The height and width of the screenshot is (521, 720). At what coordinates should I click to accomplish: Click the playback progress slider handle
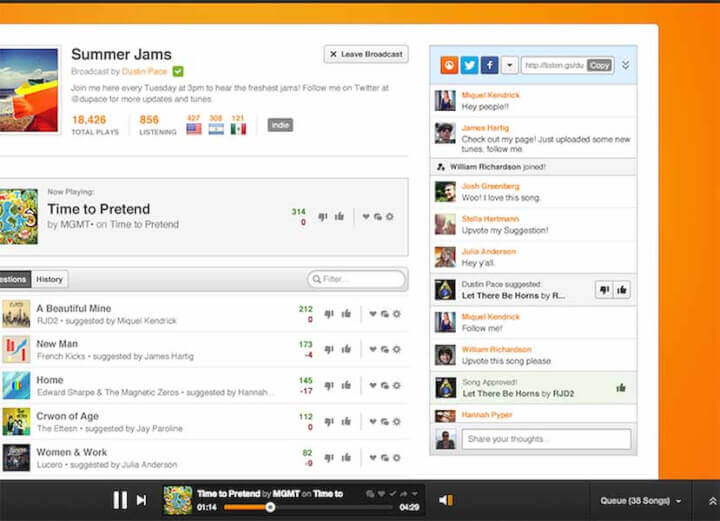[x=270, y=507]
